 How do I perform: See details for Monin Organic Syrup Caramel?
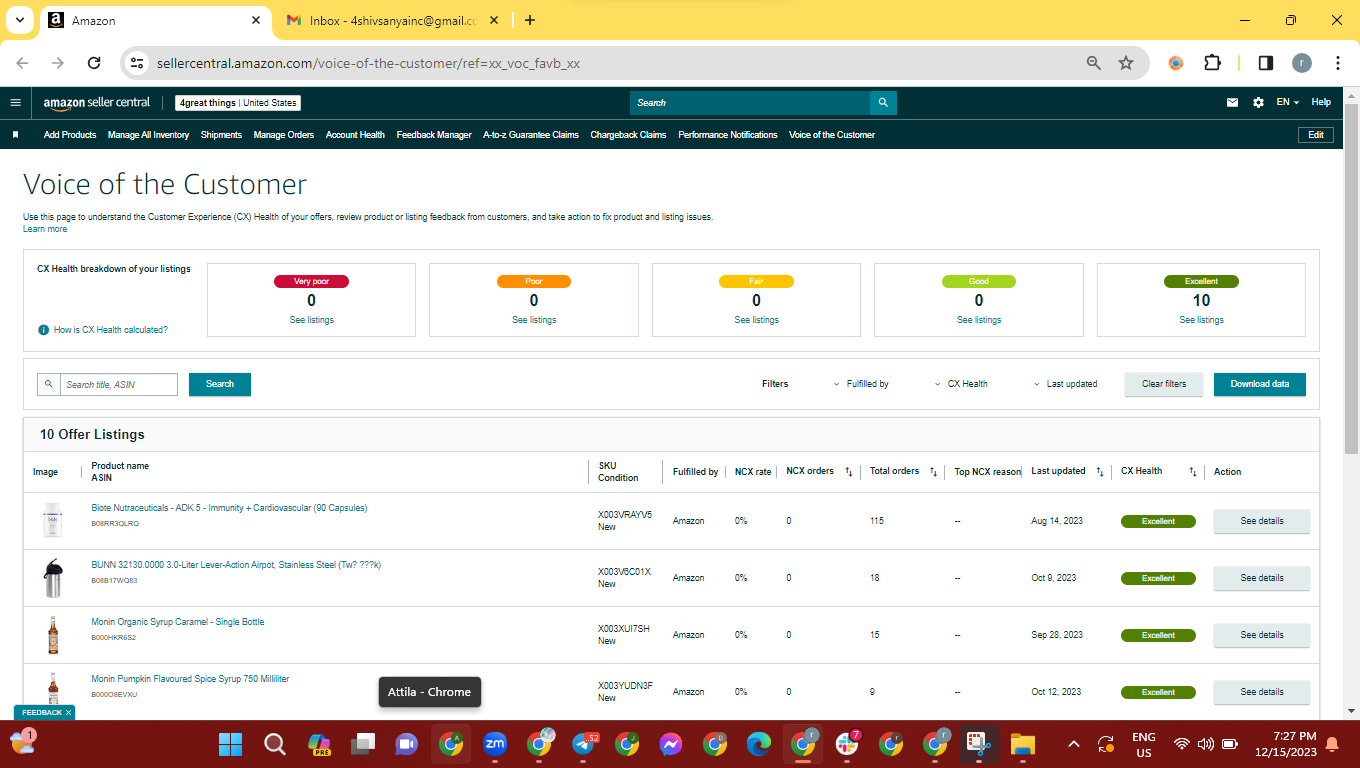(x=1262, y=635)
